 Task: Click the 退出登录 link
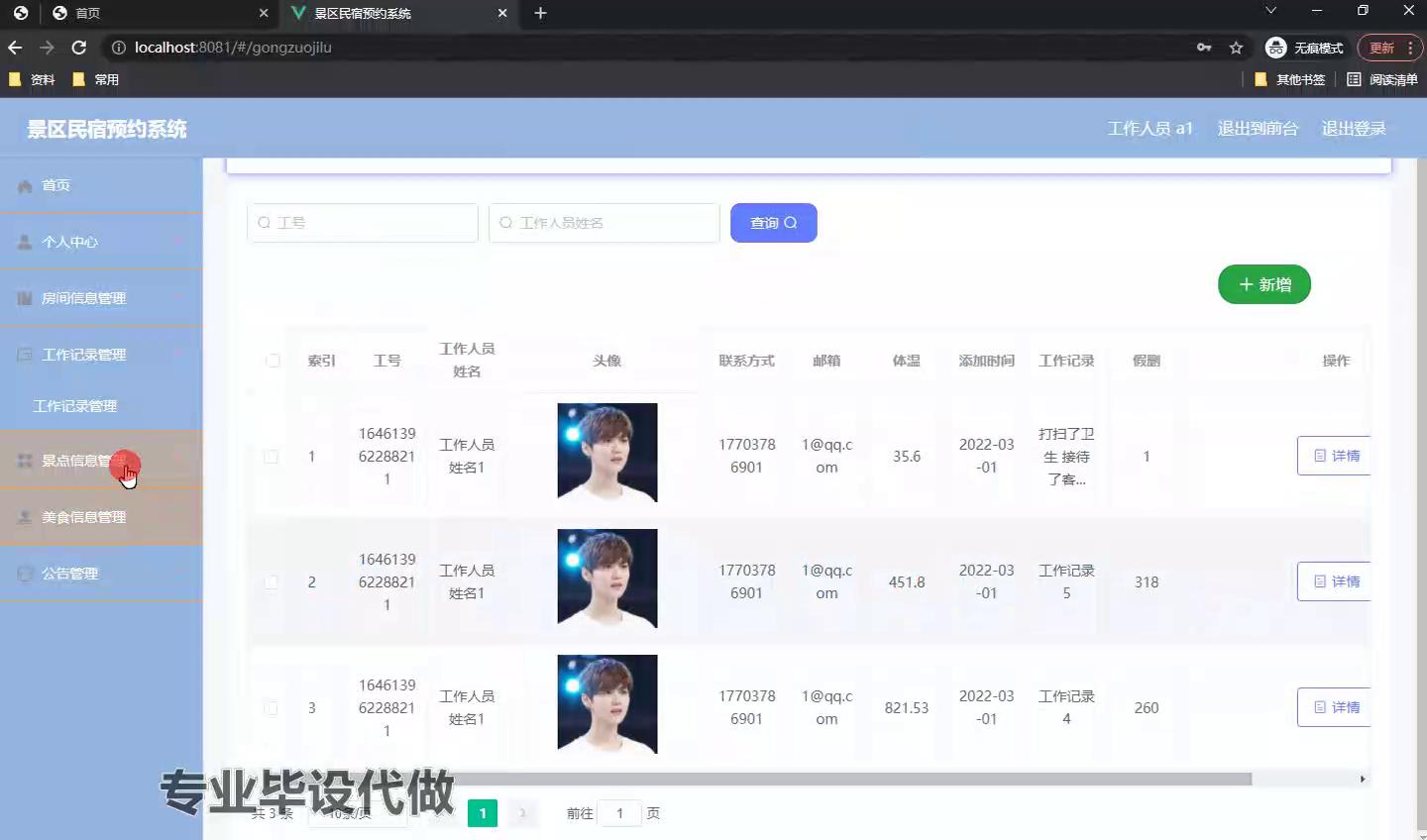pyautogui.click(x=1353, y=129)
